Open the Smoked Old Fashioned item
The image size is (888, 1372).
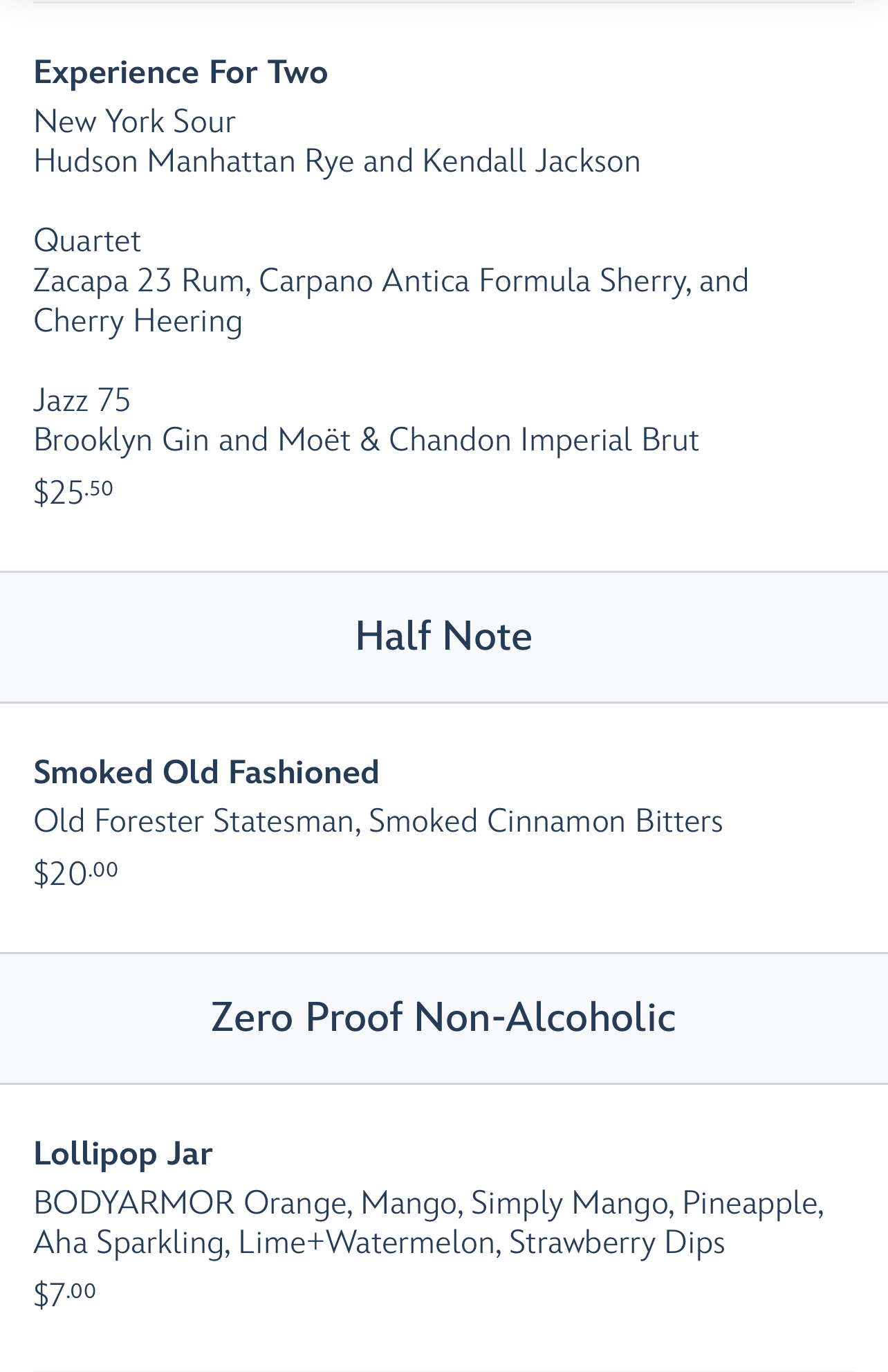click(206, 772)
